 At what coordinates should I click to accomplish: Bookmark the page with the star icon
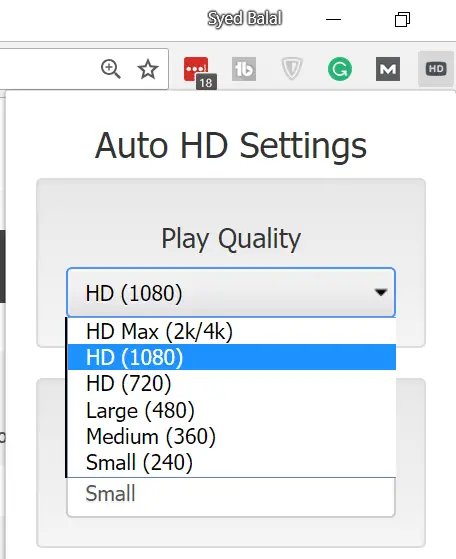click(x=148, y=69)
